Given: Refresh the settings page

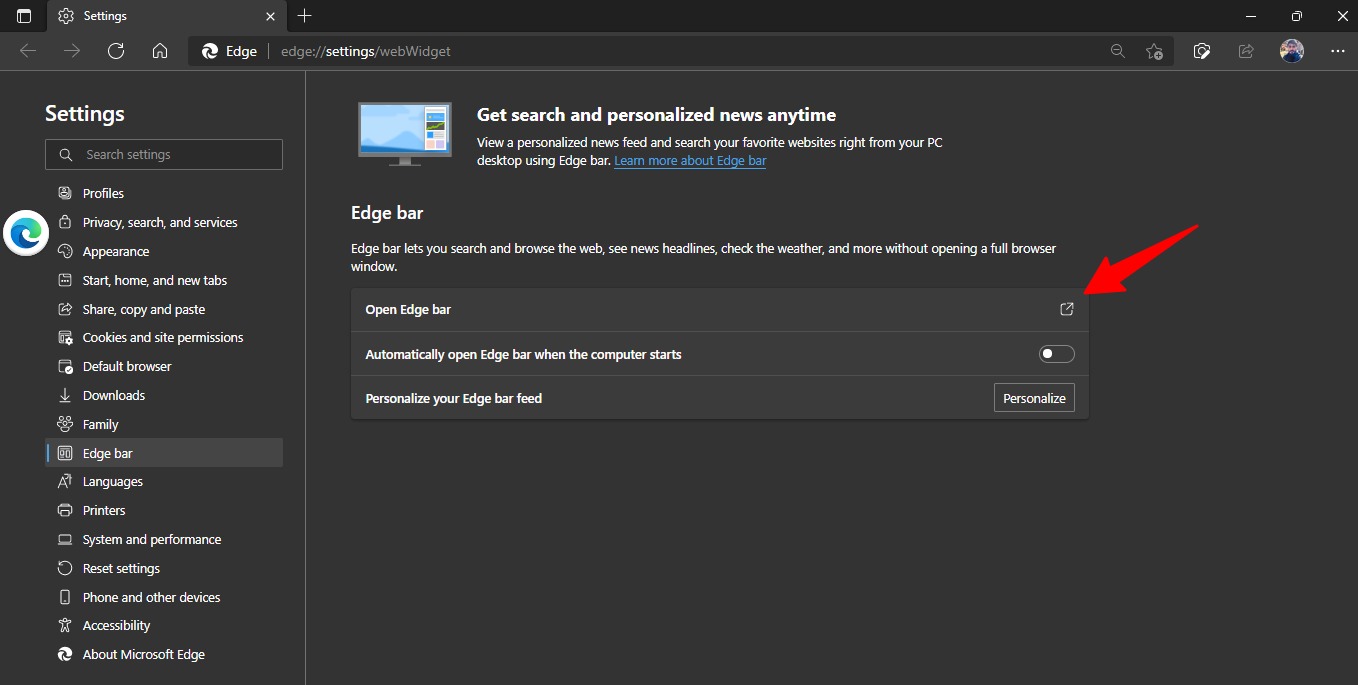Looking at the screenshot, I should tap(116, 51).
